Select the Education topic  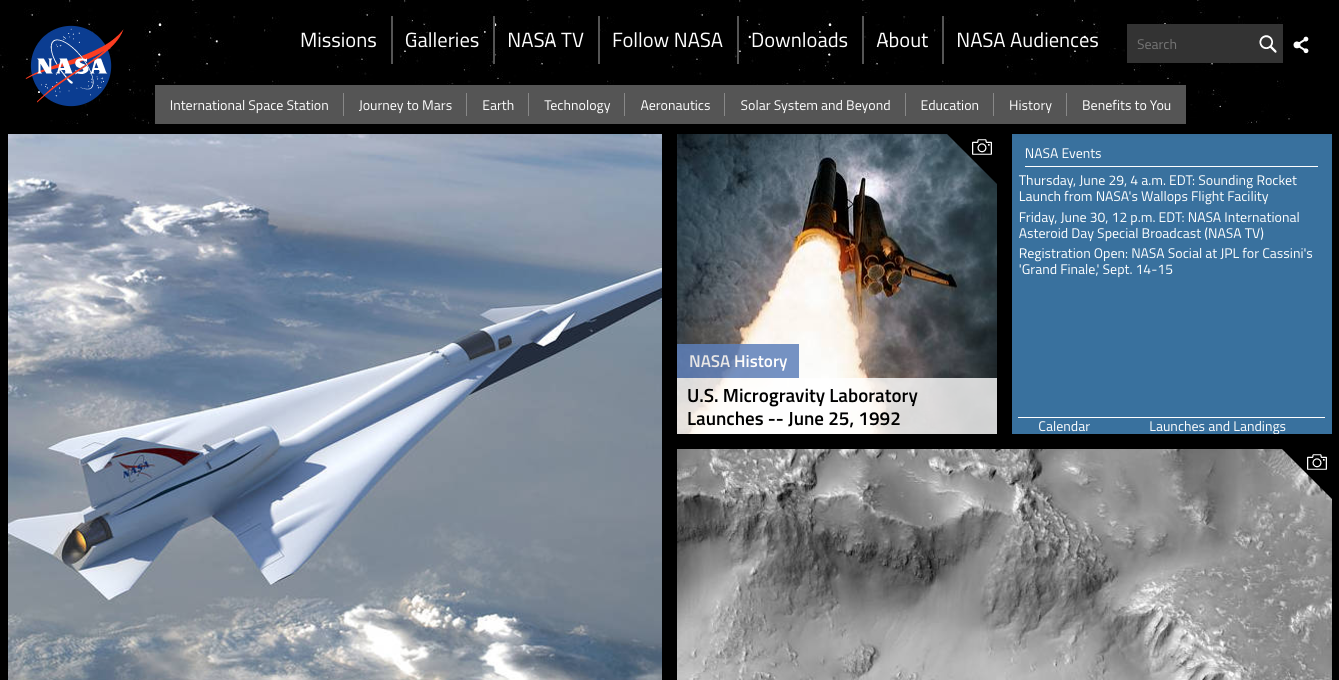(949, 105)
